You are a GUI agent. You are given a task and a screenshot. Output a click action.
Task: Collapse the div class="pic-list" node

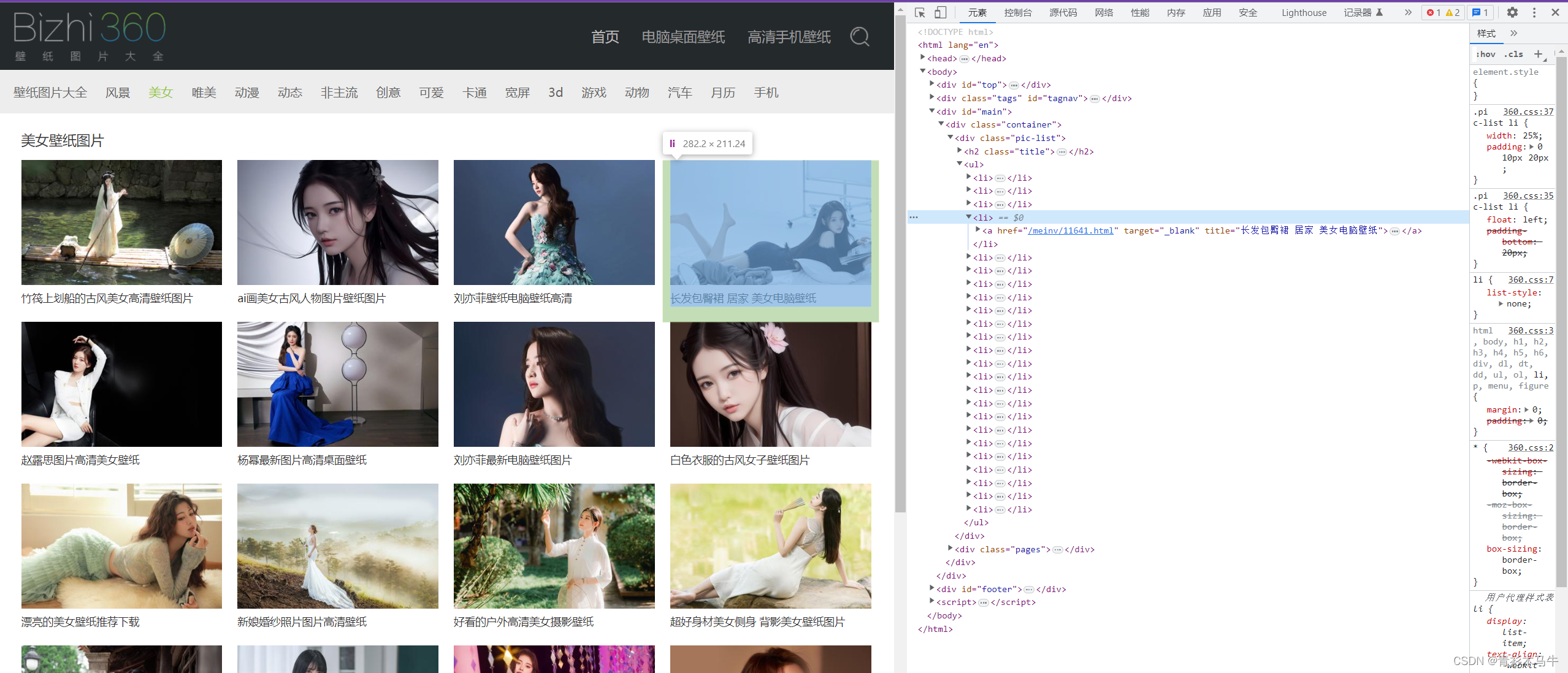(950, 137)
